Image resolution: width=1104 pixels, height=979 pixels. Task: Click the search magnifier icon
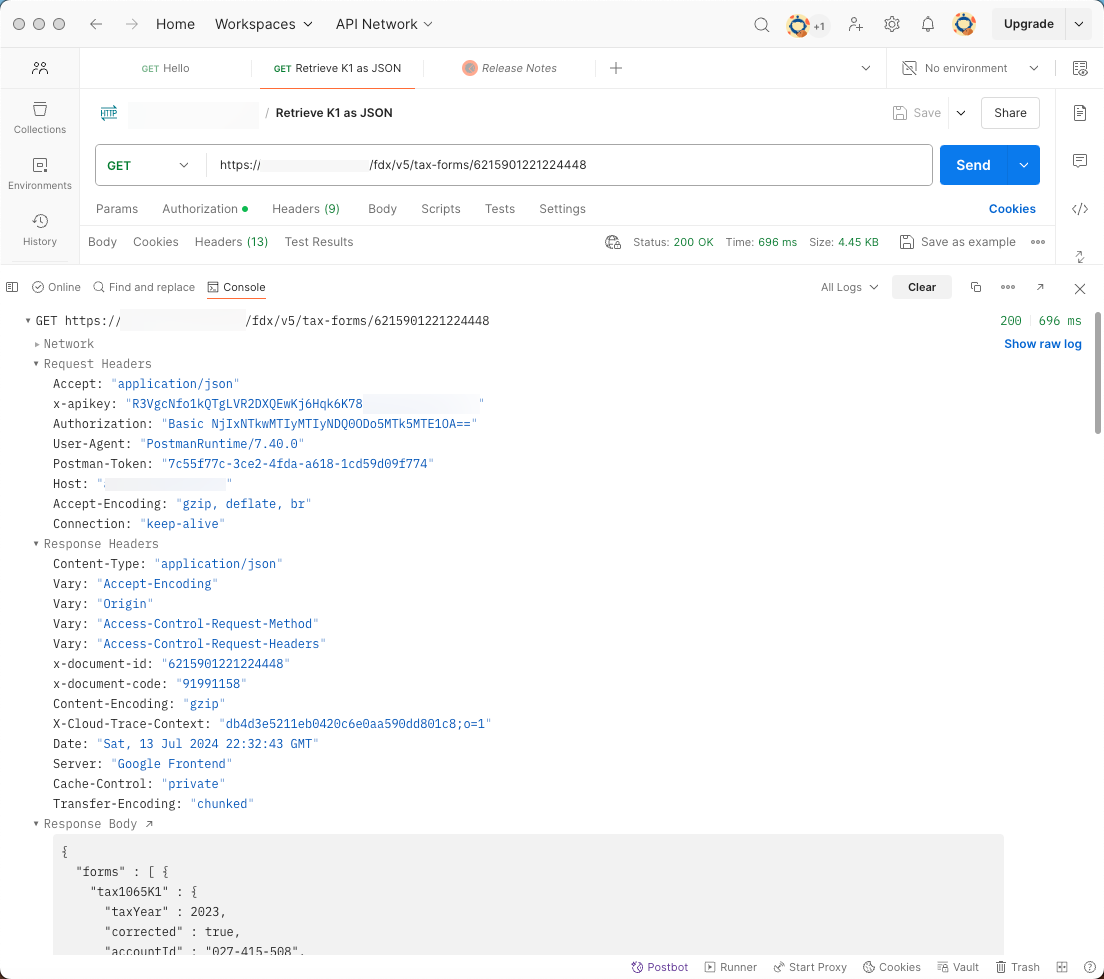point(761,25)
